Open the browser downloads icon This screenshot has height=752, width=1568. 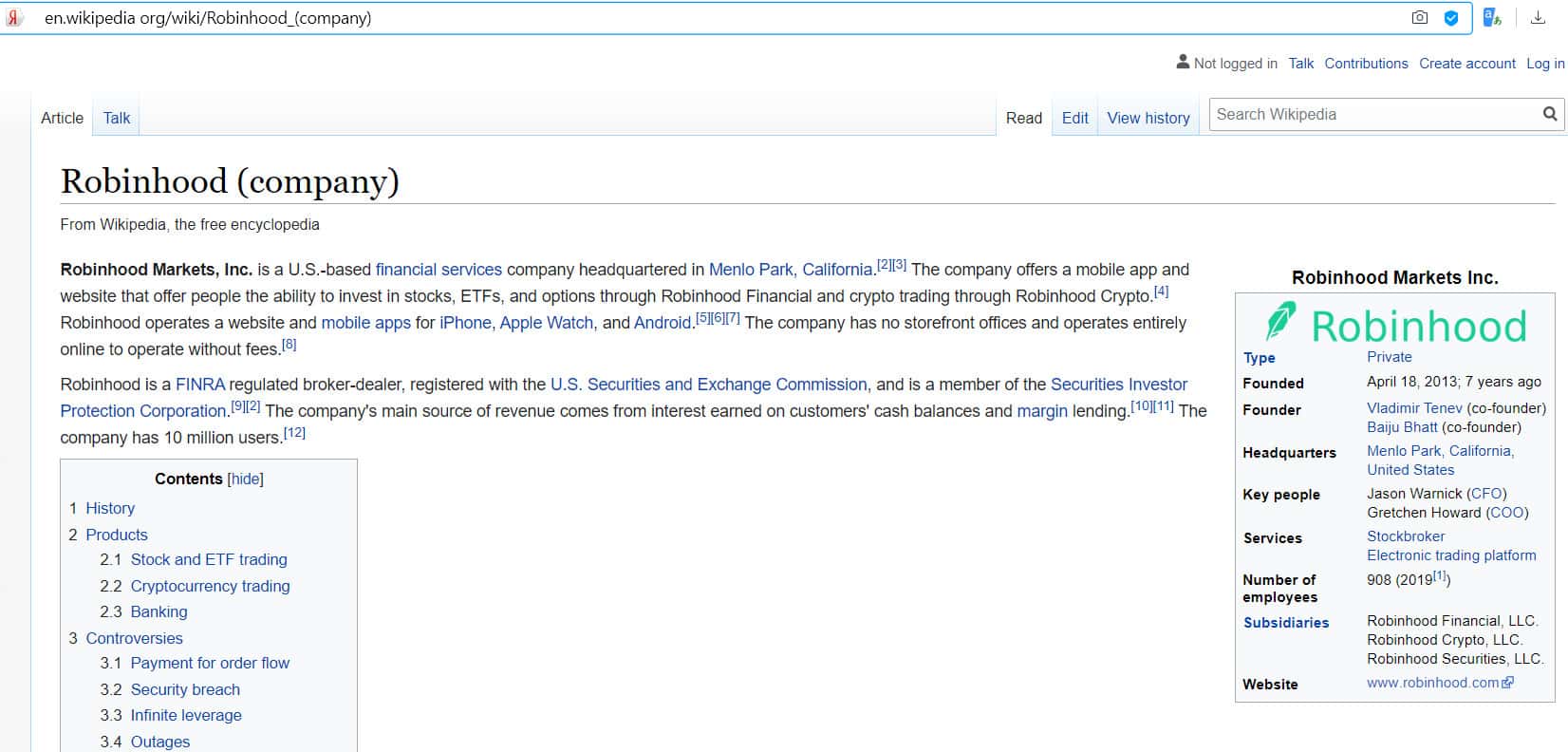click(1539, 17)
